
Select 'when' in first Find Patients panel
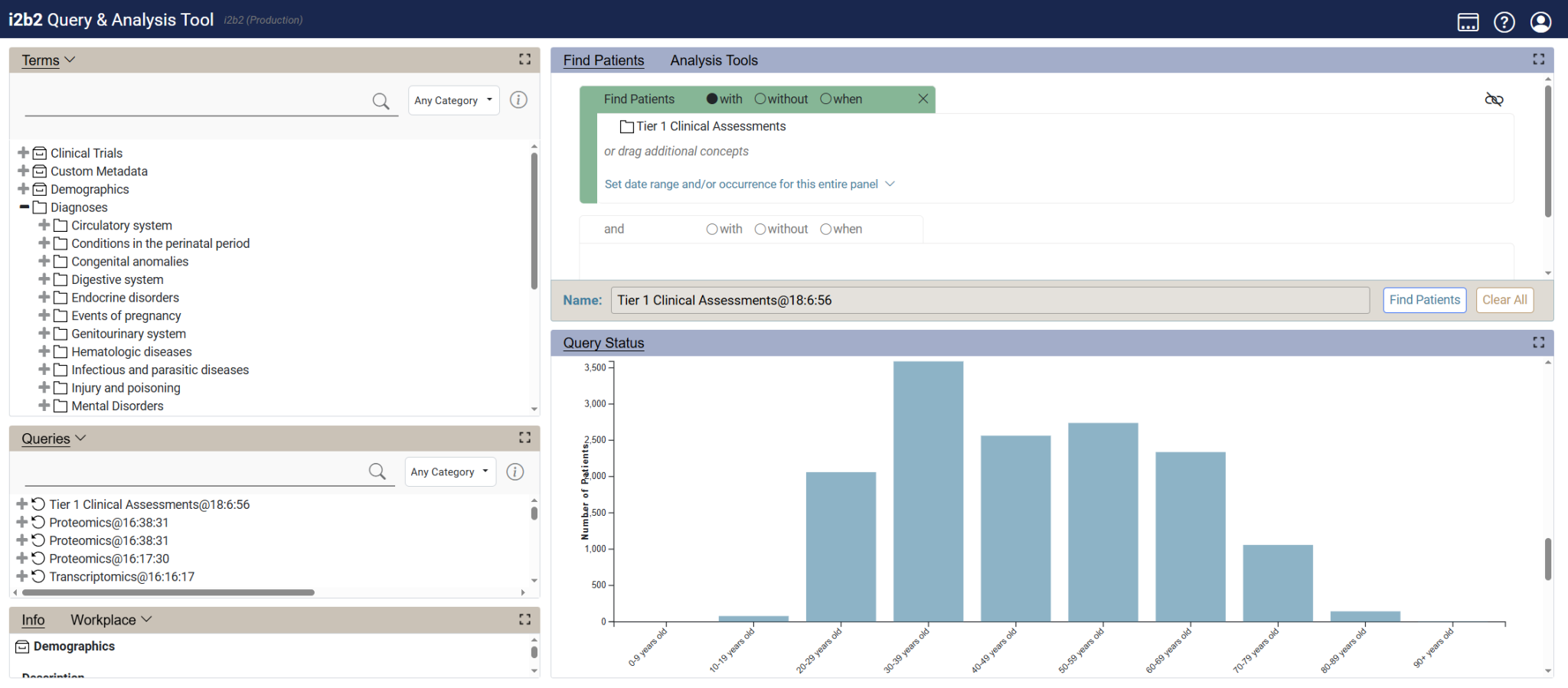tap(825, 99)
